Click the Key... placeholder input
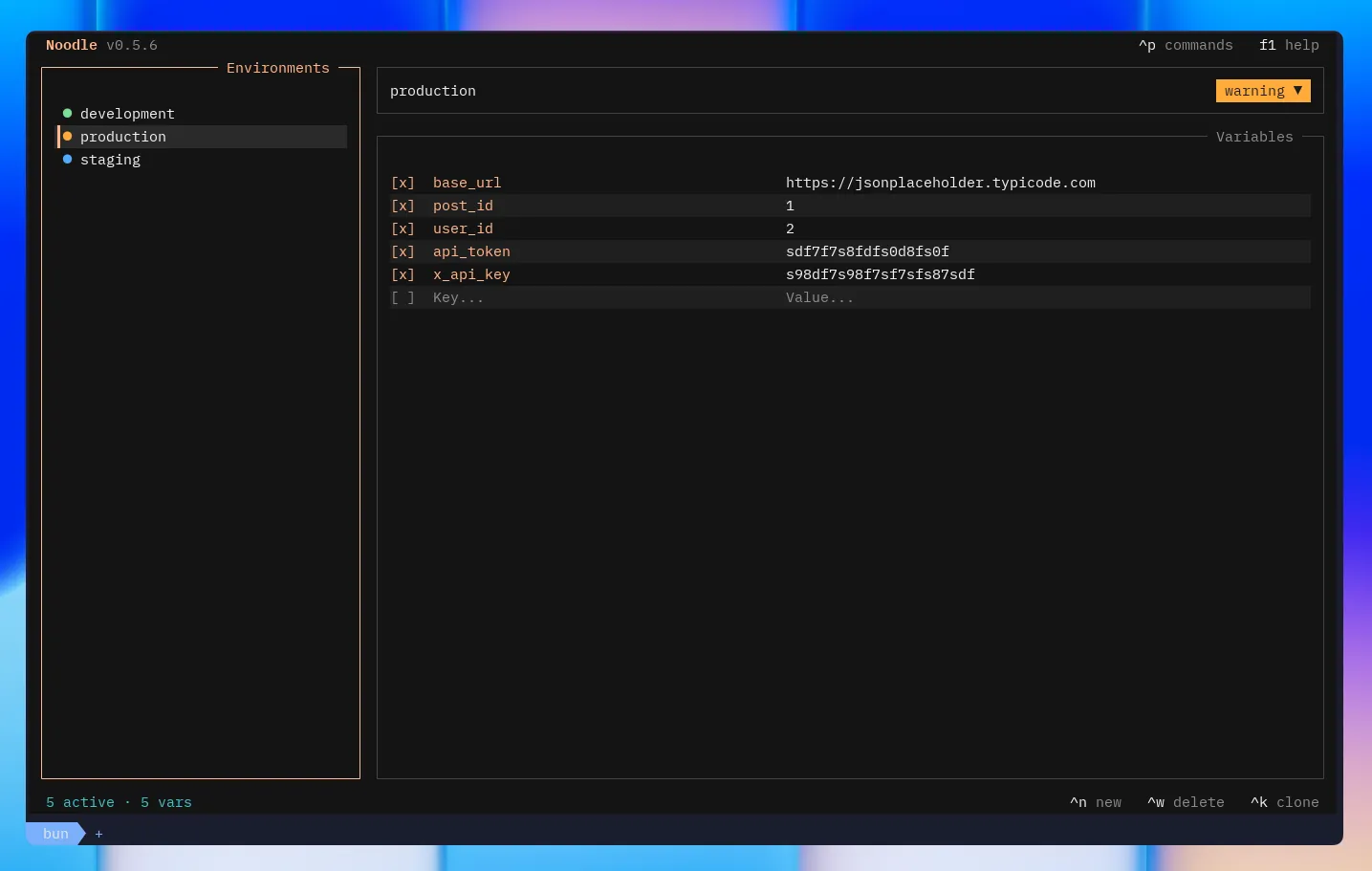 (459, 297)
